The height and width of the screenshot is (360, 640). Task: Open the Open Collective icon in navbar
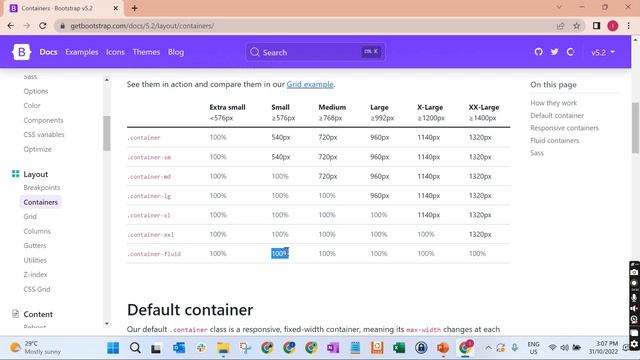point(570,52)
